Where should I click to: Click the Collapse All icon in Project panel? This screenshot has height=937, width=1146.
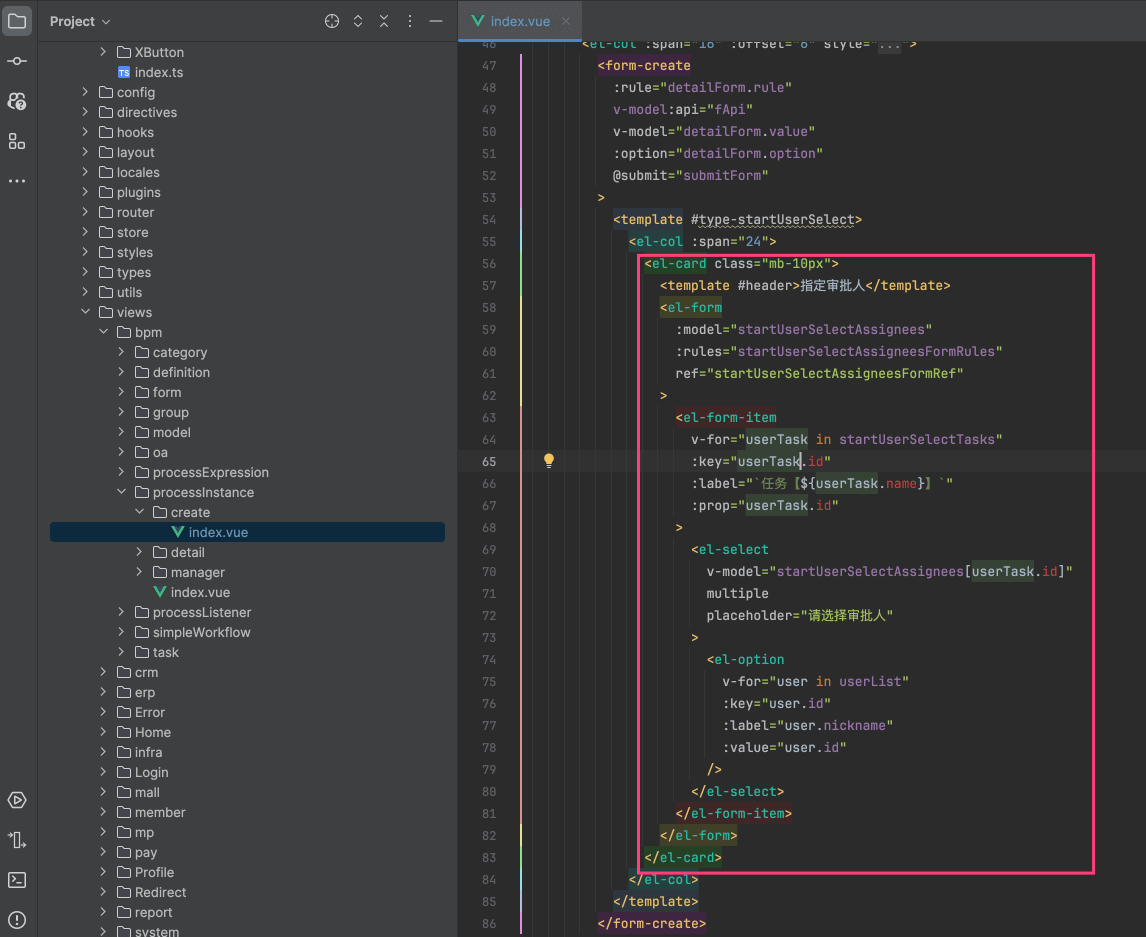[384, 21]
